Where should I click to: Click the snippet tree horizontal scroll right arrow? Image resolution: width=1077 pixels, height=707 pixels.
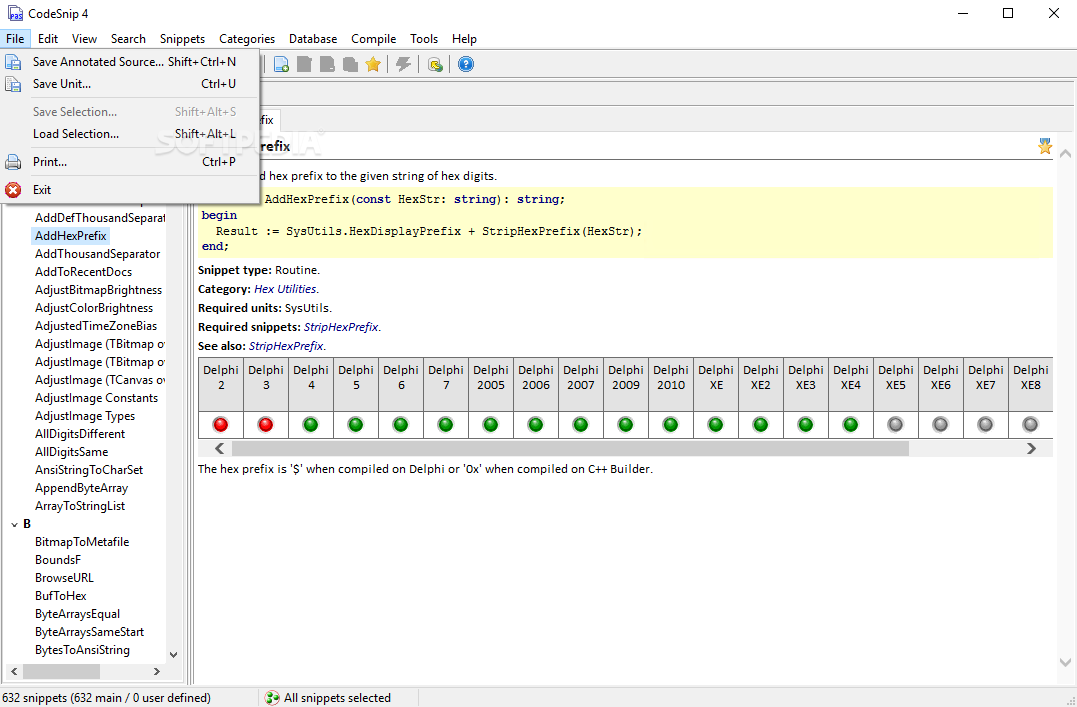click(x=157, y=671)
